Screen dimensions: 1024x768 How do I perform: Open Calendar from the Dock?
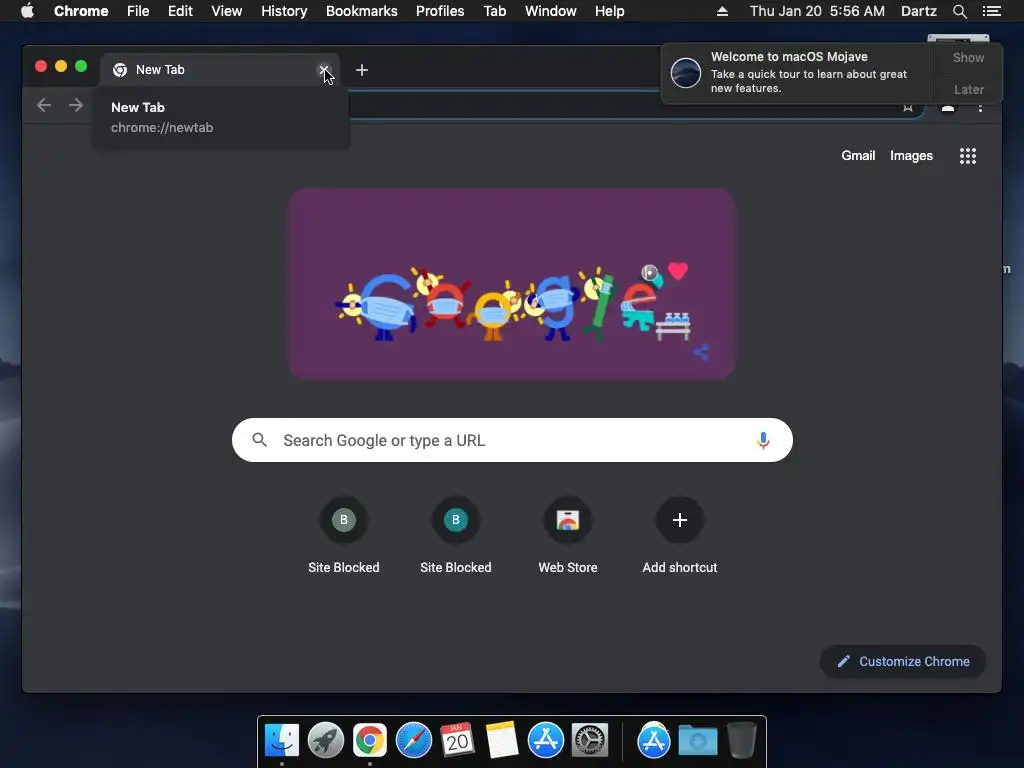point(457,740)
